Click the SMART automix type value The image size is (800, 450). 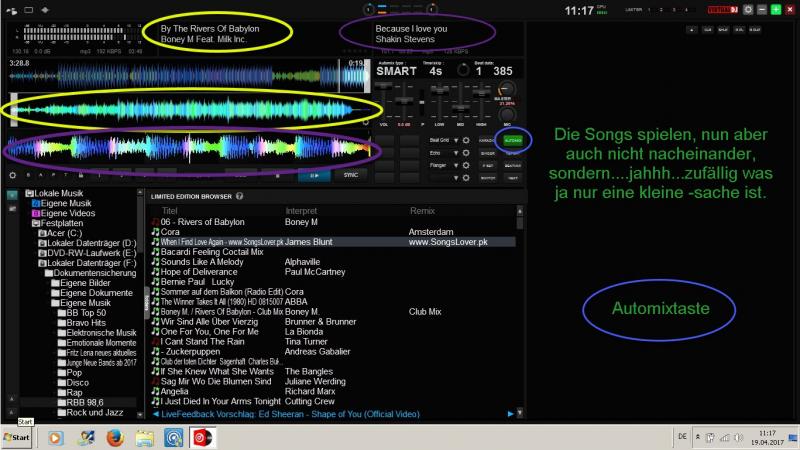point(396,71)
